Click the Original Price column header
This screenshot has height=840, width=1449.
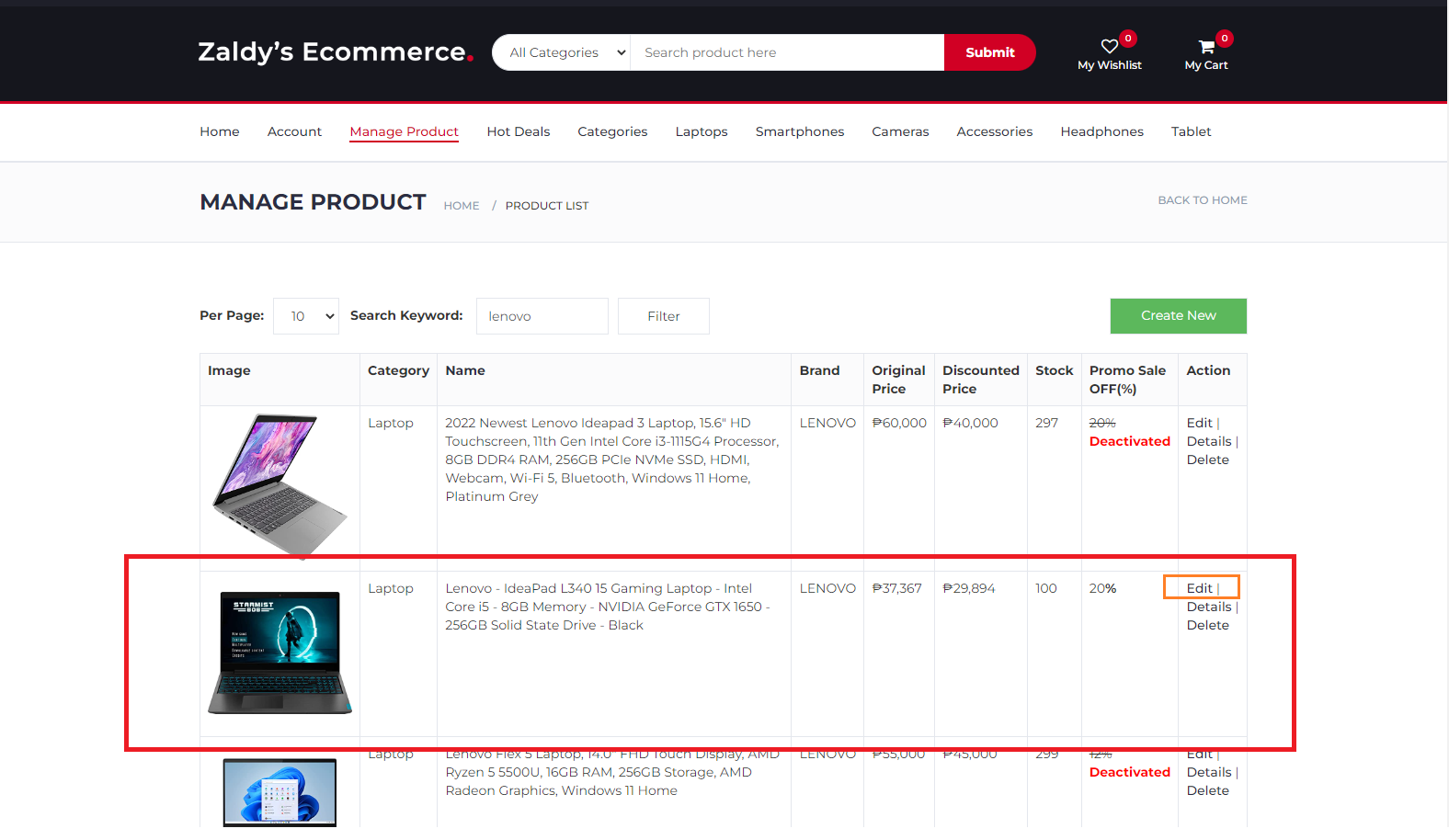point(898,380)
